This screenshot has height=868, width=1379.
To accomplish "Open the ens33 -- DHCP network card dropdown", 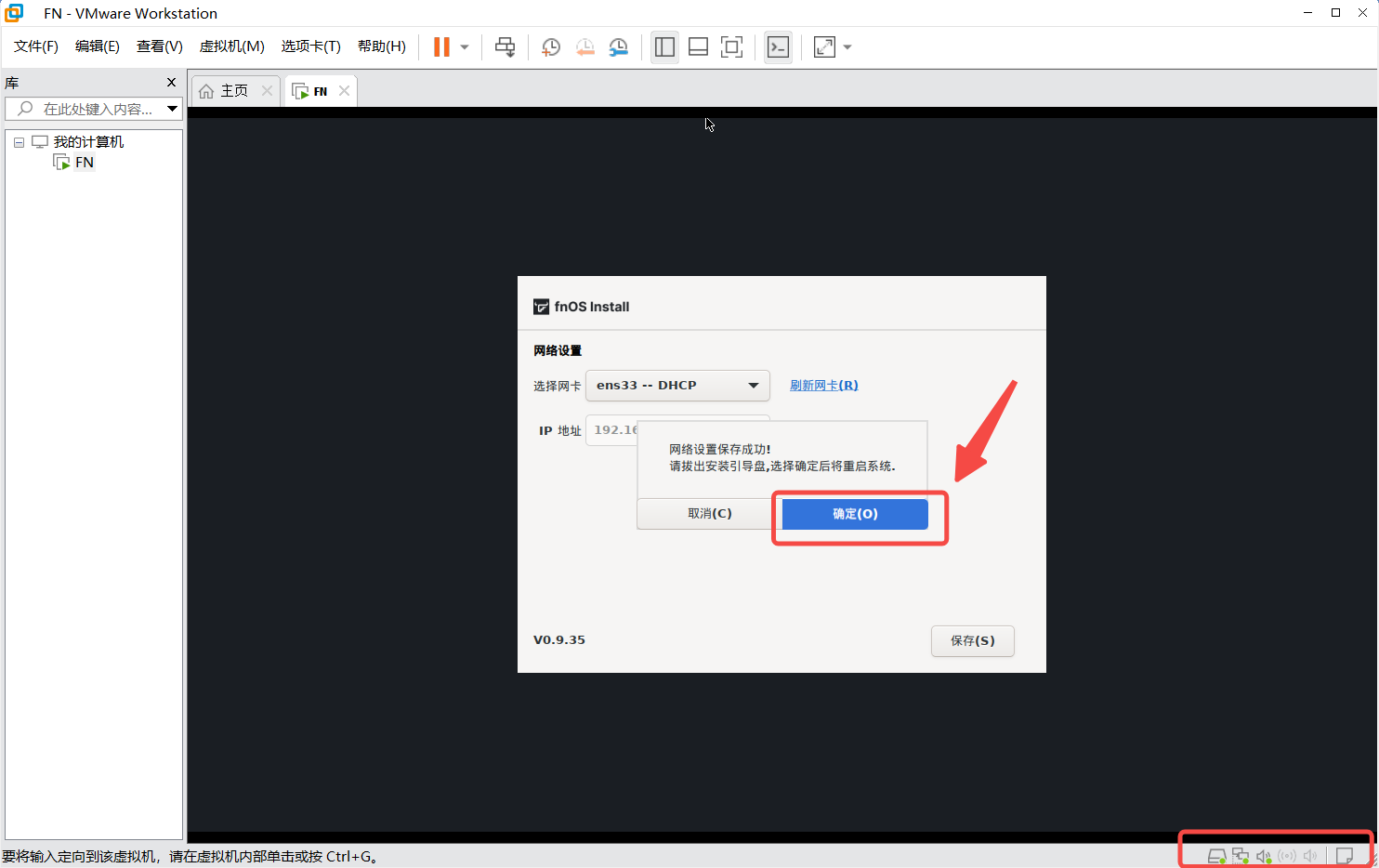I will 677,385.
